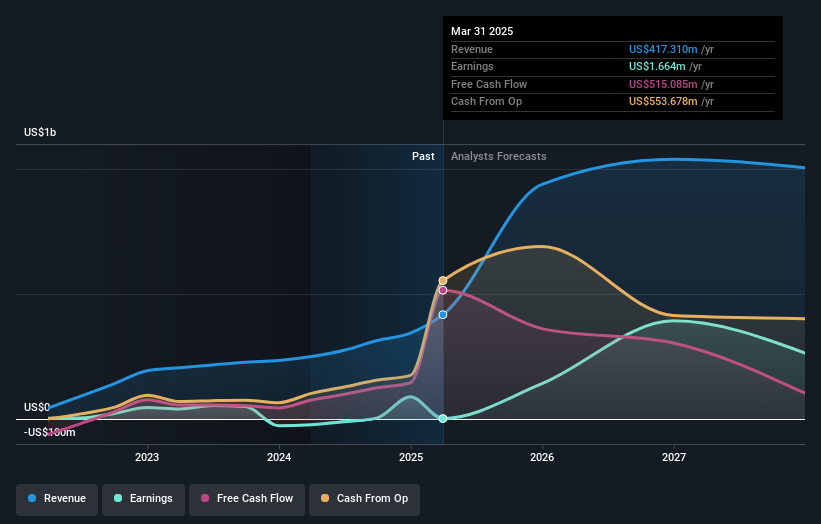Viewport: 821px width, 524px height.
Task: Click the US$515.085m free cash flow value
Action: click(663, 84)
